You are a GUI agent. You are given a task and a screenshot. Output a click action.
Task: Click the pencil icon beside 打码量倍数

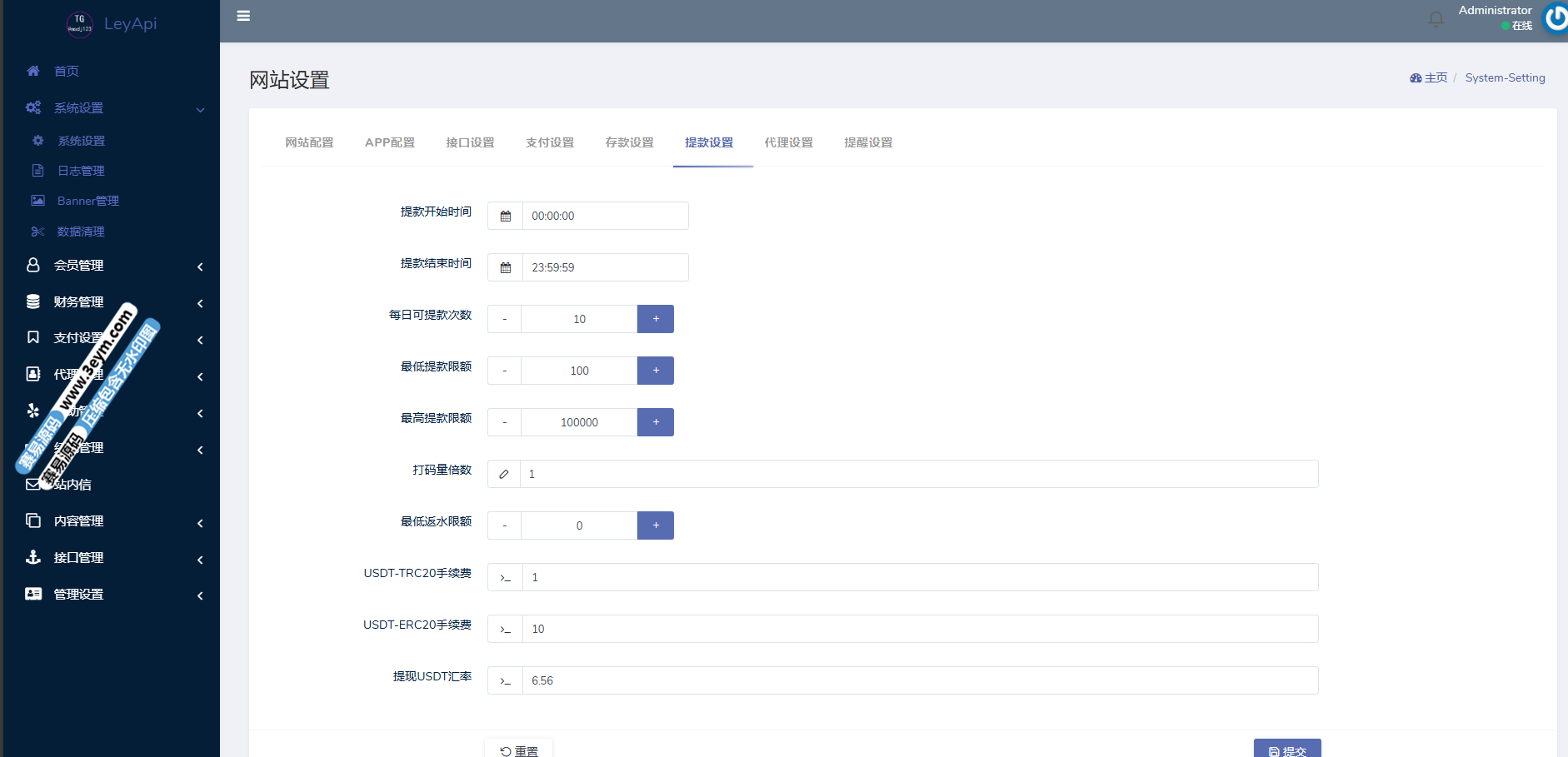click(504, 474)
